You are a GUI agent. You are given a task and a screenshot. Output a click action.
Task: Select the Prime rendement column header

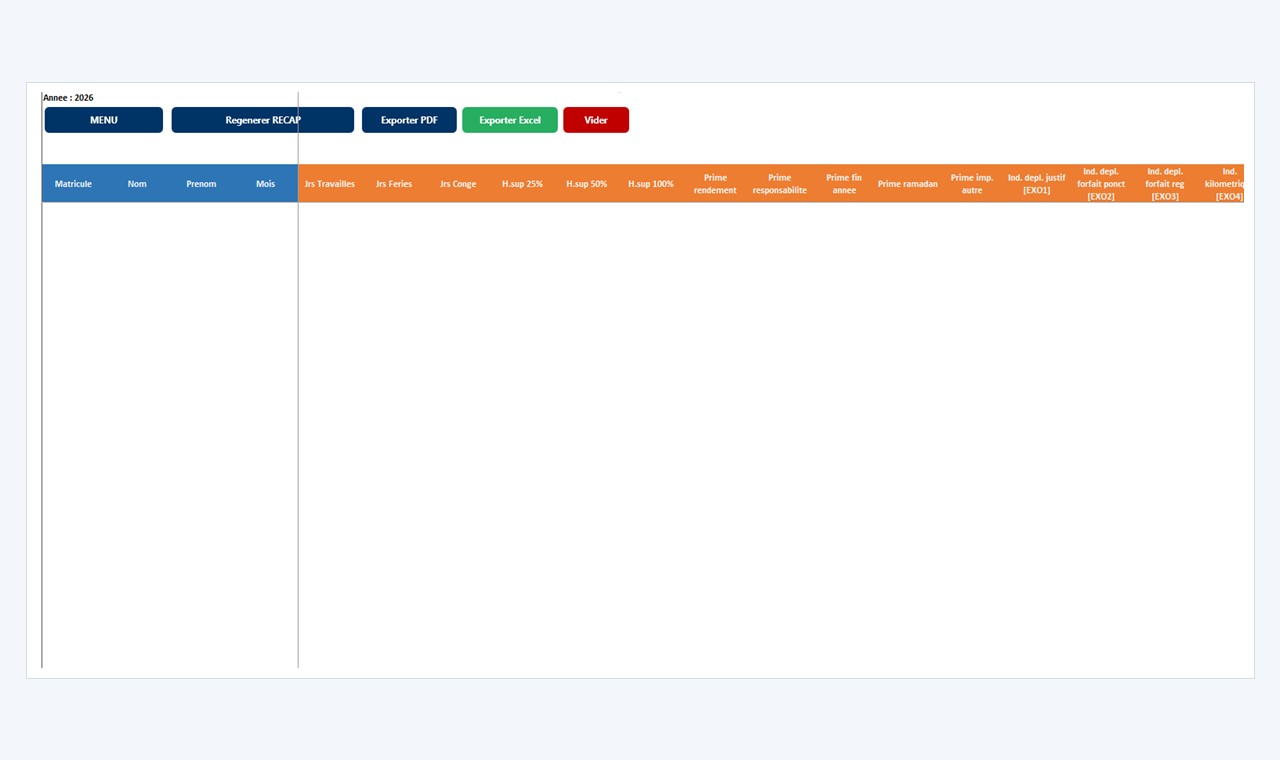click(715, 184)
